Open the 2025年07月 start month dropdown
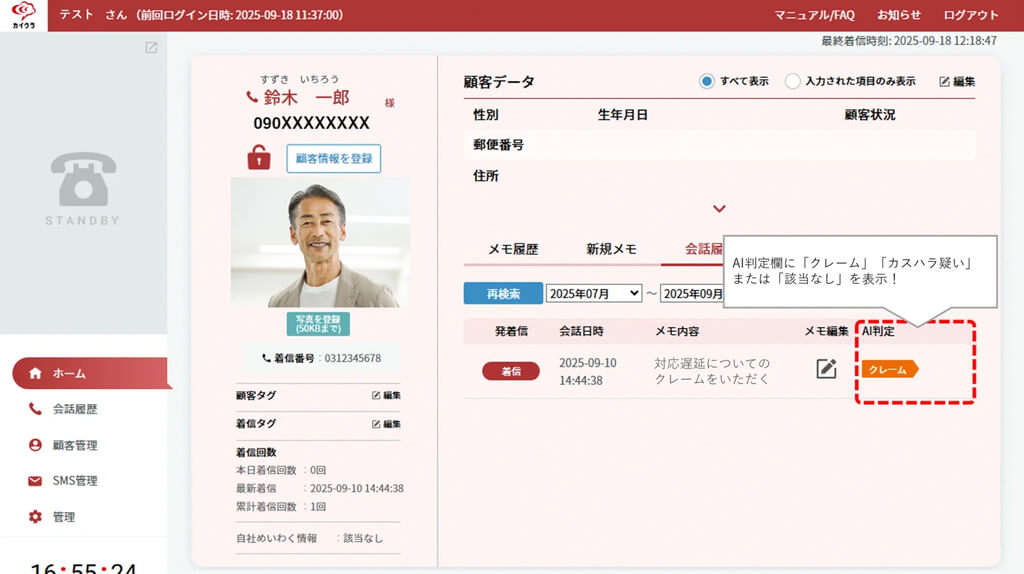The height and width of the screenshot is (574, 1024). pyautogui.click(x=594, y=293)
